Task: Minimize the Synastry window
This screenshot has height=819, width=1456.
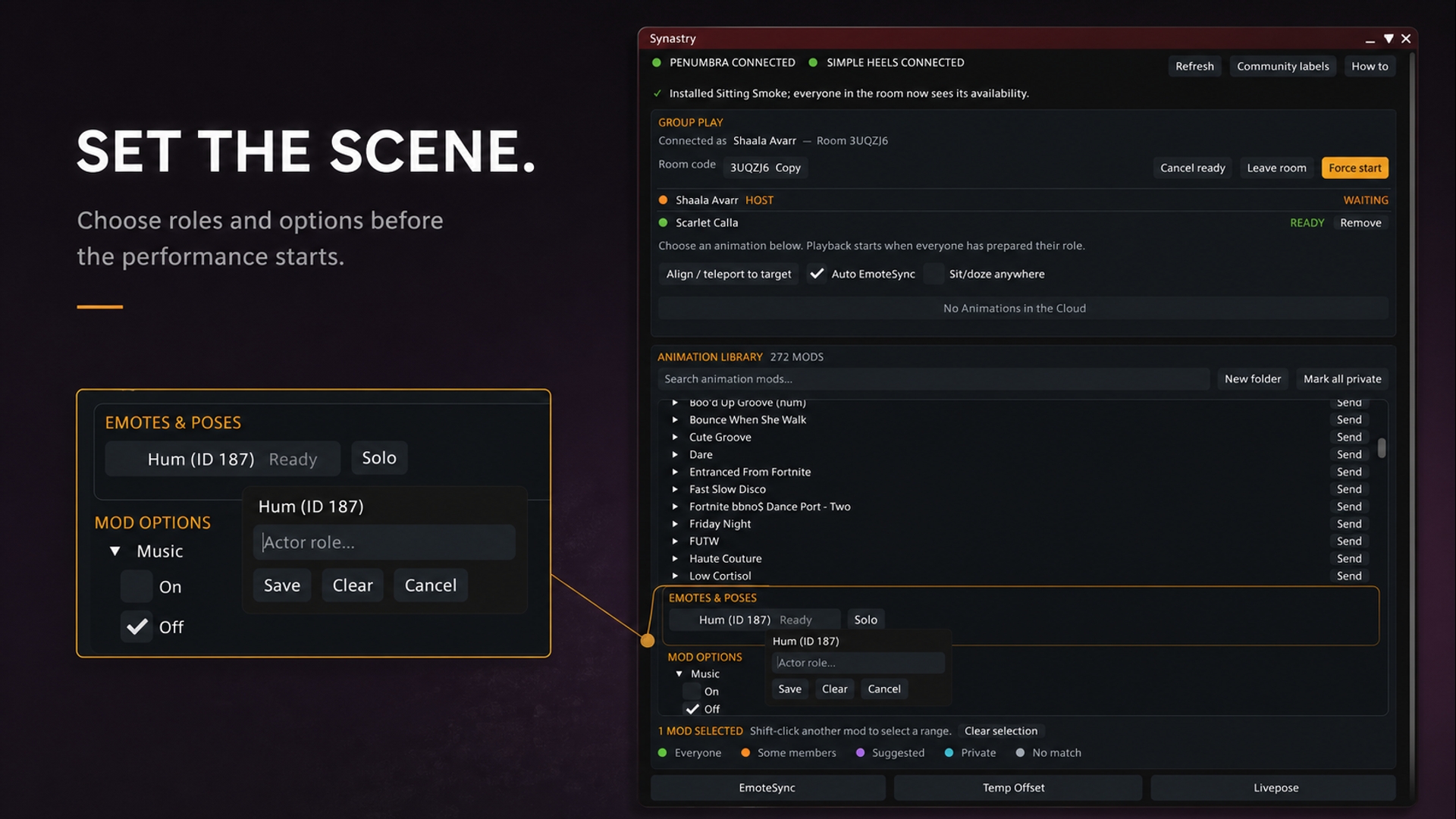Action: [x=1370, y=39]
